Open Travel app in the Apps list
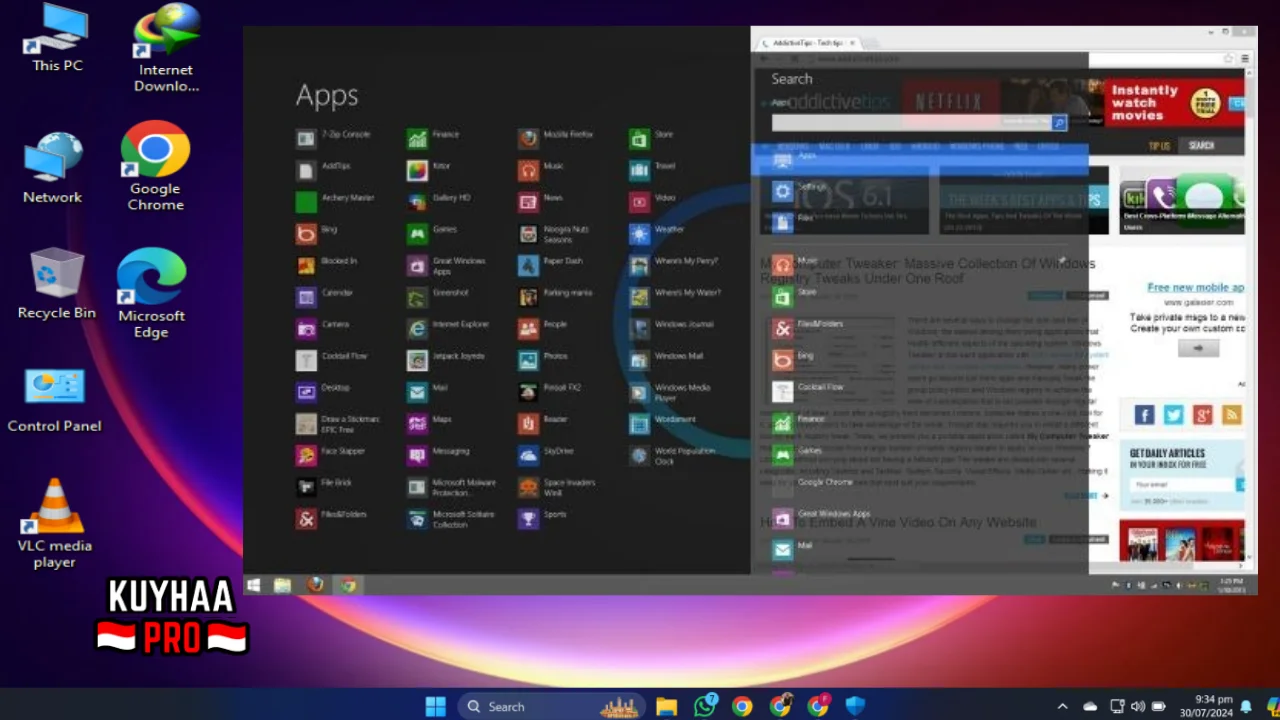Screen dimensions: 1280x720 point(653,168)
